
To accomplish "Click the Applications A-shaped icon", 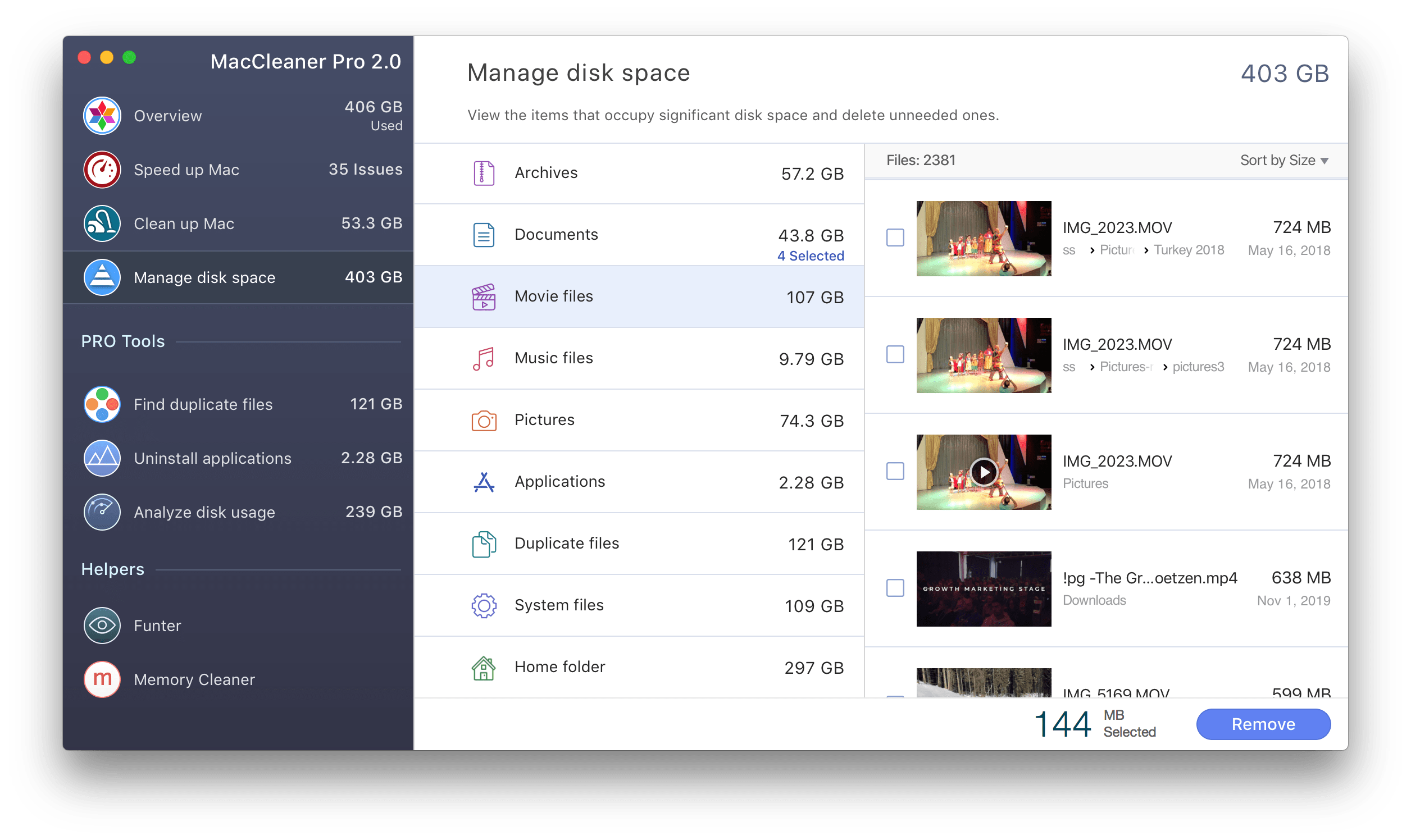I will point(484,482).
